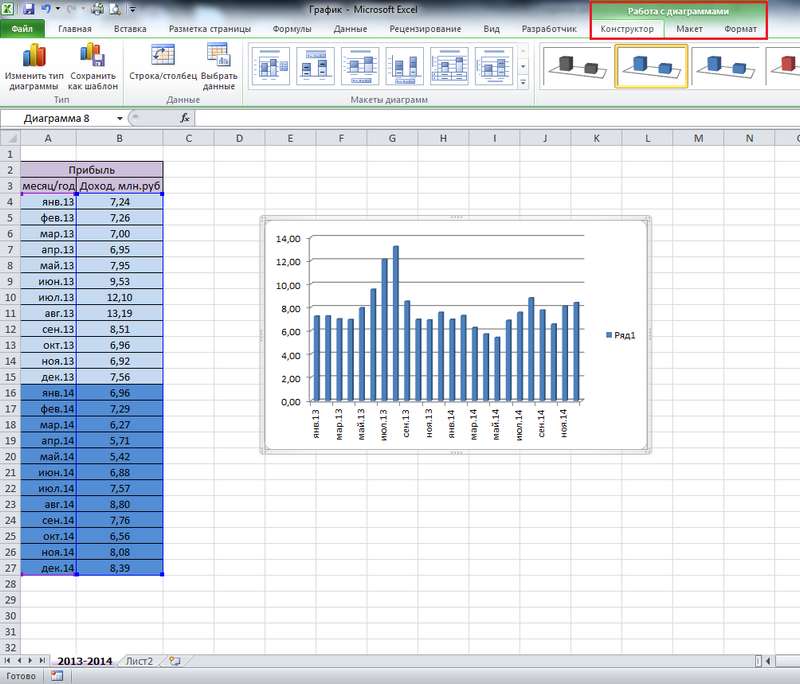Choose the third blue chart style
Image resolution: width=800 pixels, height=684 pixels.
[x=726, y=67]
